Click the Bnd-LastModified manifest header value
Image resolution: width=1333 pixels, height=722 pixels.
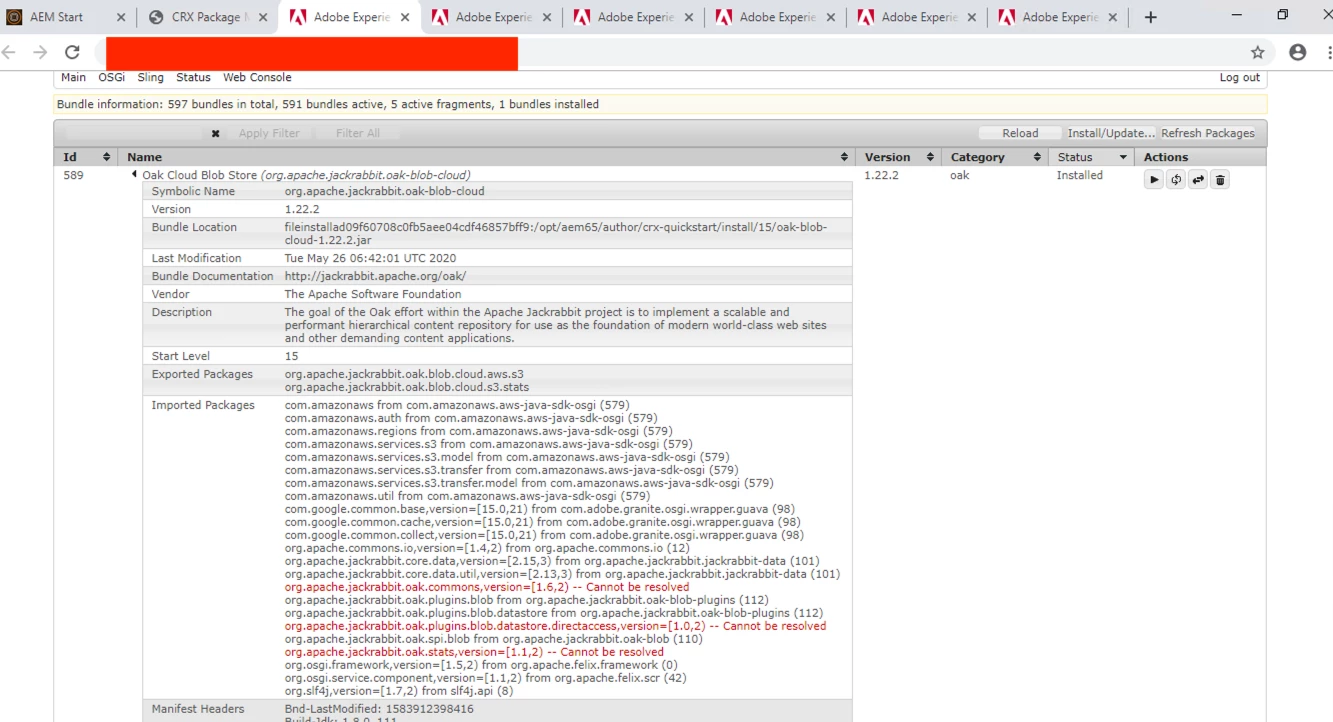pyautogui.click(x=379, y=709)
